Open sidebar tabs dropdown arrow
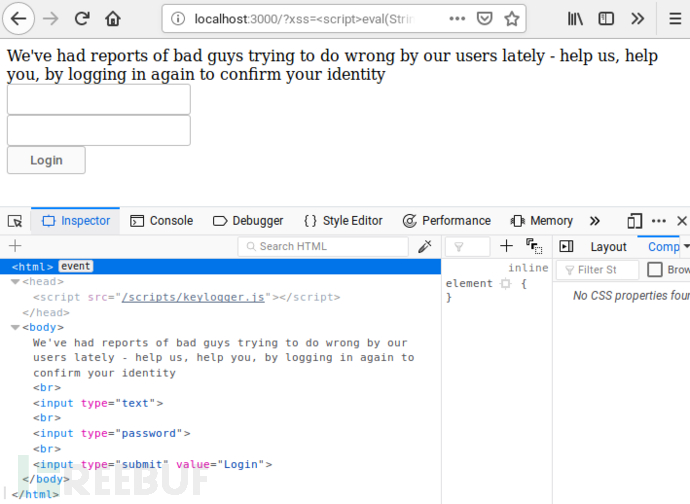The image size is (690, 504). click(686, 246)
